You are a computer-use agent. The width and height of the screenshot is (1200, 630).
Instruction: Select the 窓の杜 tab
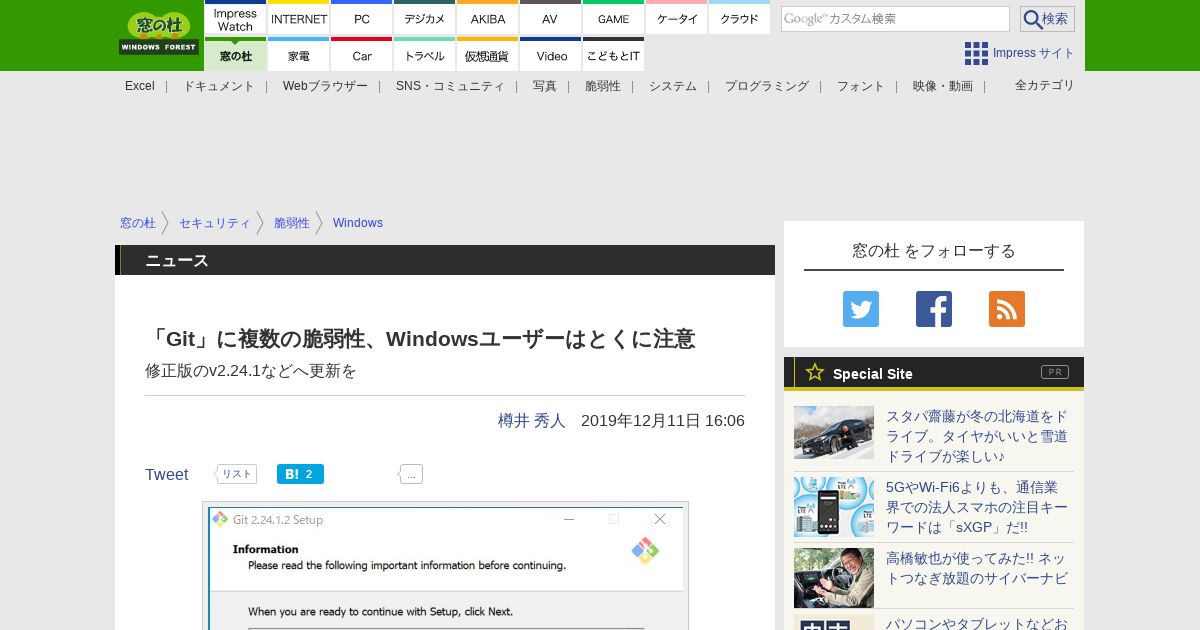pyautogui.click(x=236, y=55)
